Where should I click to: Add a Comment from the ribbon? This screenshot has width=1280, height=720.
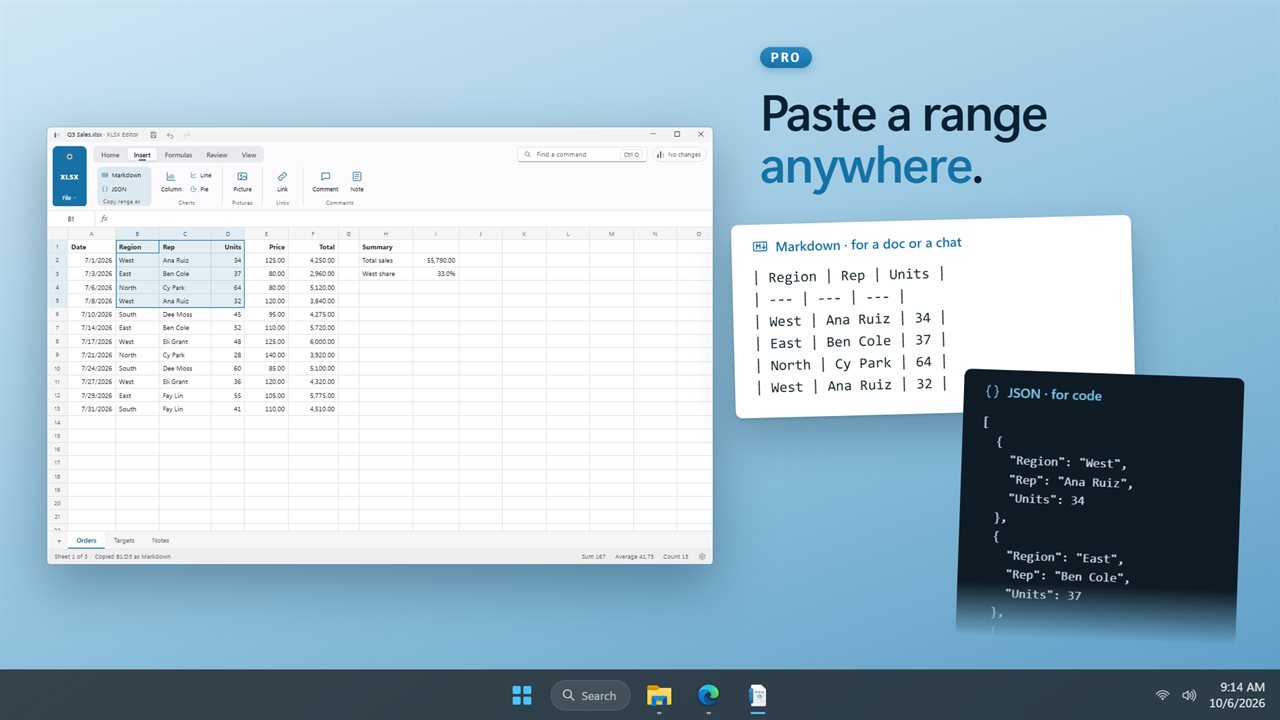pos(325,181)
